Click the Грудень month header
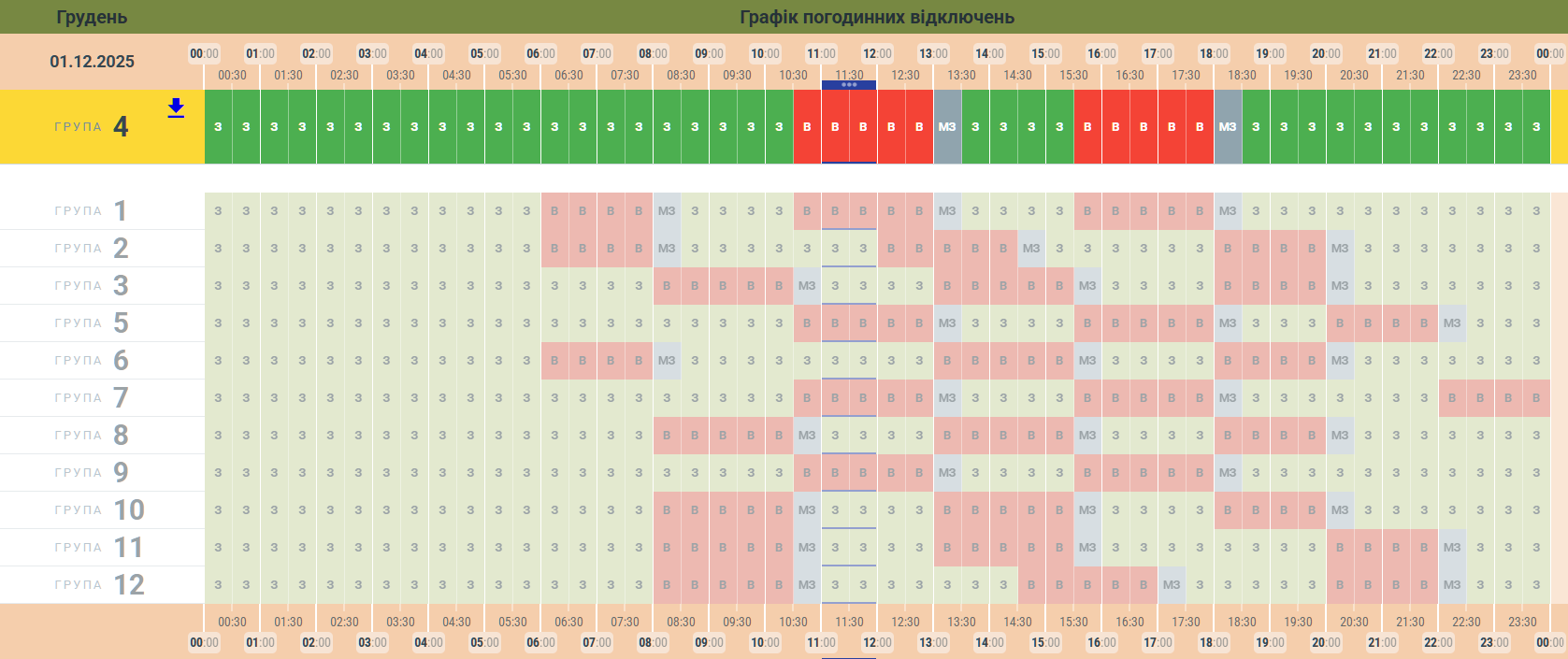The image size is (1568, 659). tap(92, 17)
